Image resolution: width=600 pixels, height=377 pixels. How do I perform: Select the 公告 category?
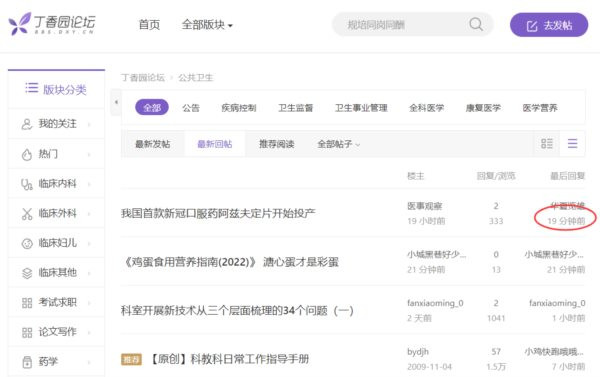[x=191, y=108]
